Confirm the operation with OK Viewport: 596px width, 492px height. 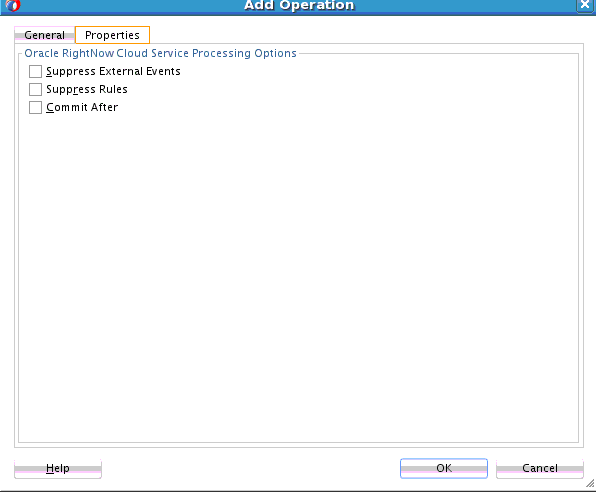444,468
